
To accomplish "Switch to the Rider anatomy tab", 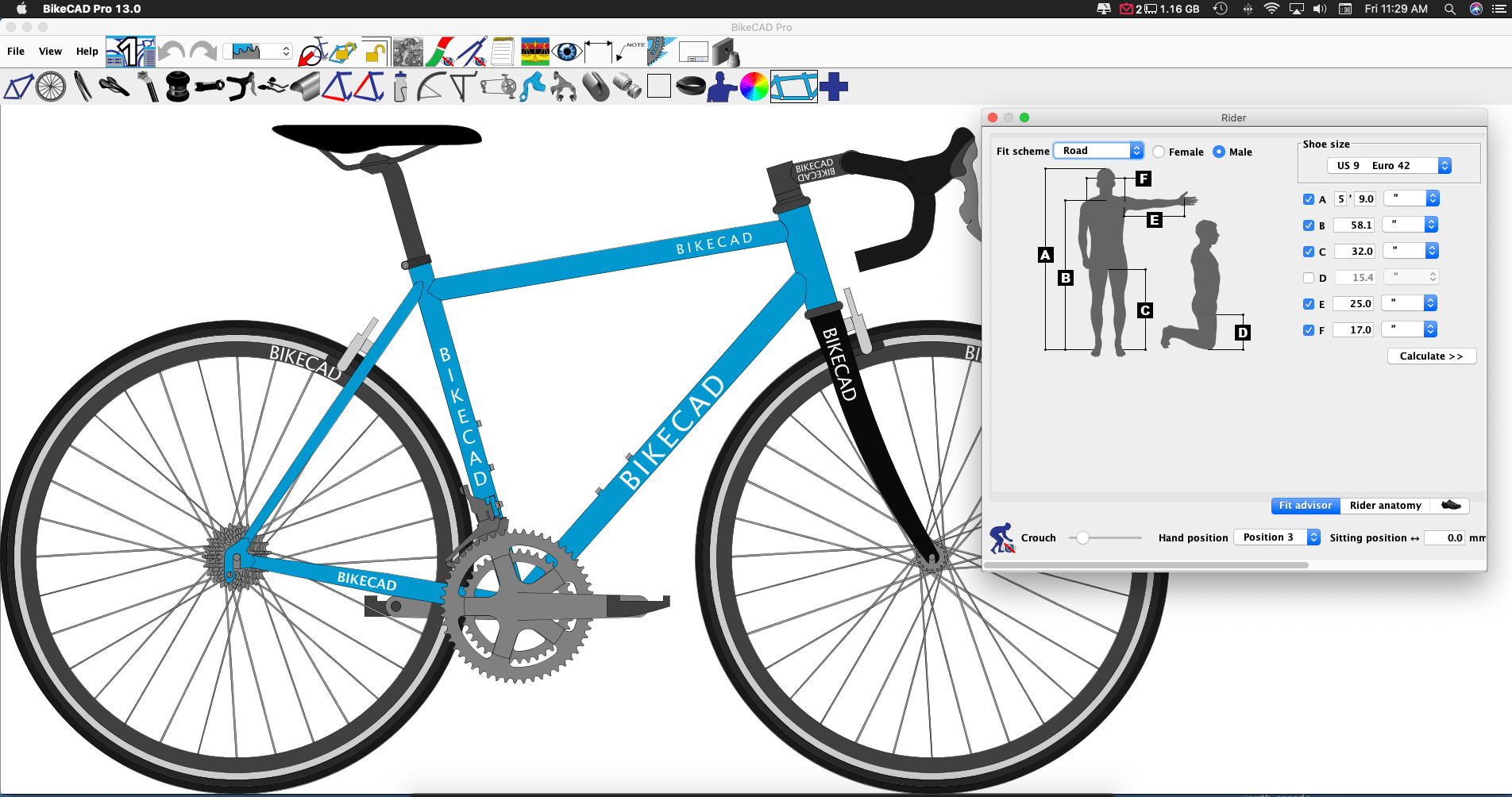I will pyautogui.click(x=1386, y=506).
